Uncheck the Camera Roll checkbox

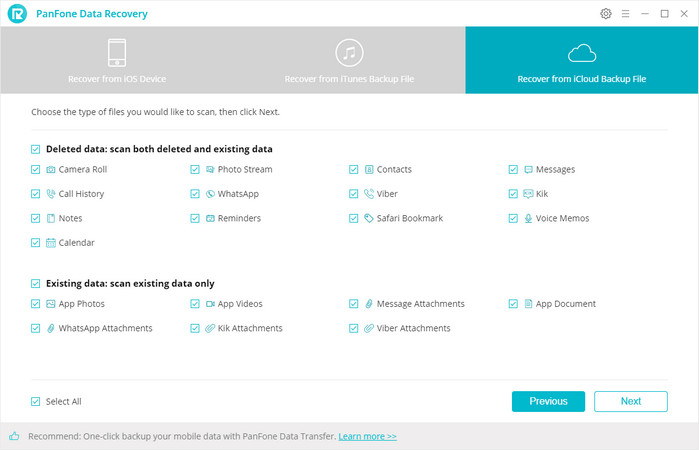[36, 169]
